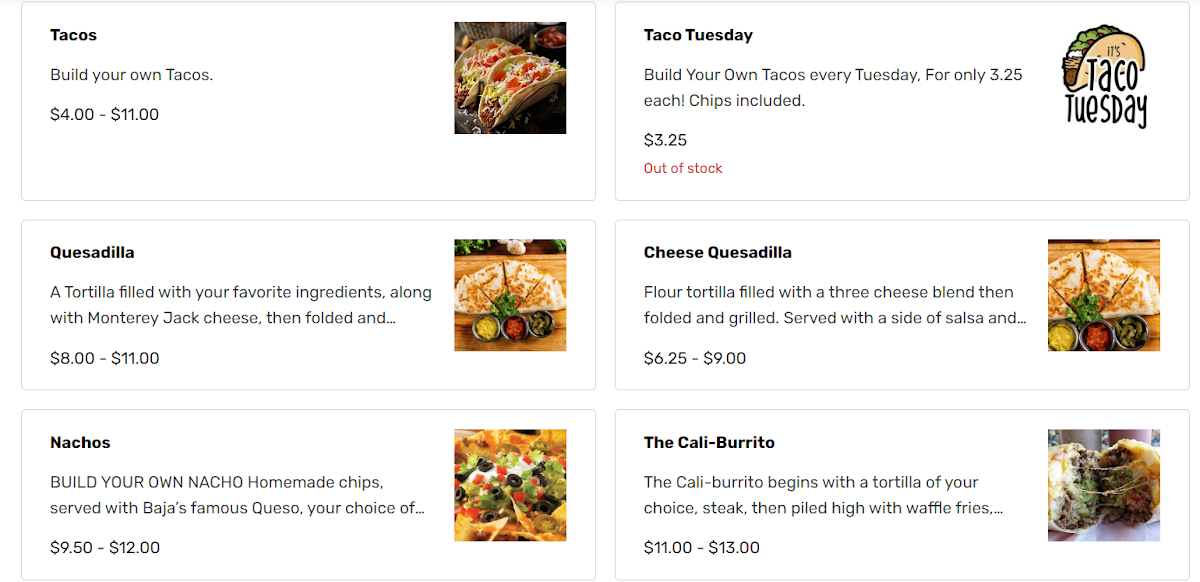Open the Quesadilla photo thumbnail

510,295
